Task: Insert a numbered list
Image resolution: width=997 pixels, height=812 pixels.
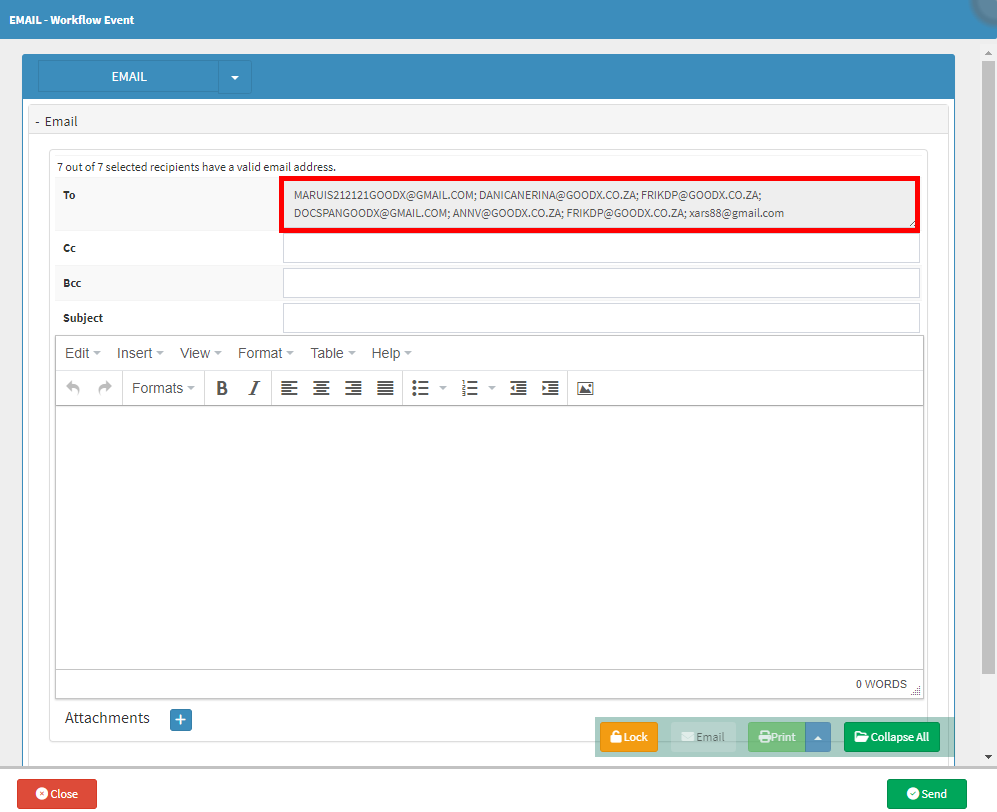Action: pyautogui.click(x=470, y=388)
